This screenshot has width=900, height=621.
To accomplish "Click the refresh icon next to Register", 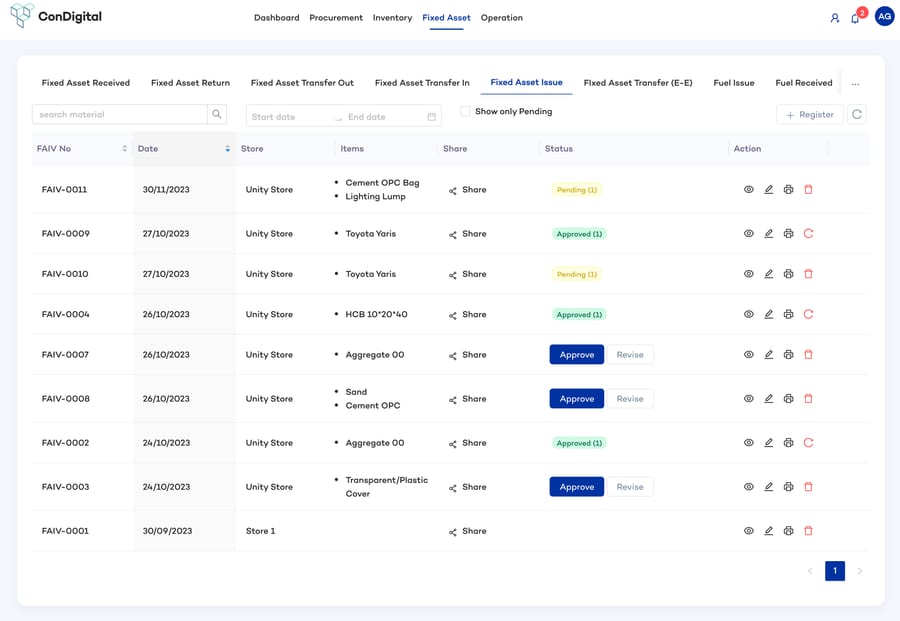I will [x=857, y=114].
